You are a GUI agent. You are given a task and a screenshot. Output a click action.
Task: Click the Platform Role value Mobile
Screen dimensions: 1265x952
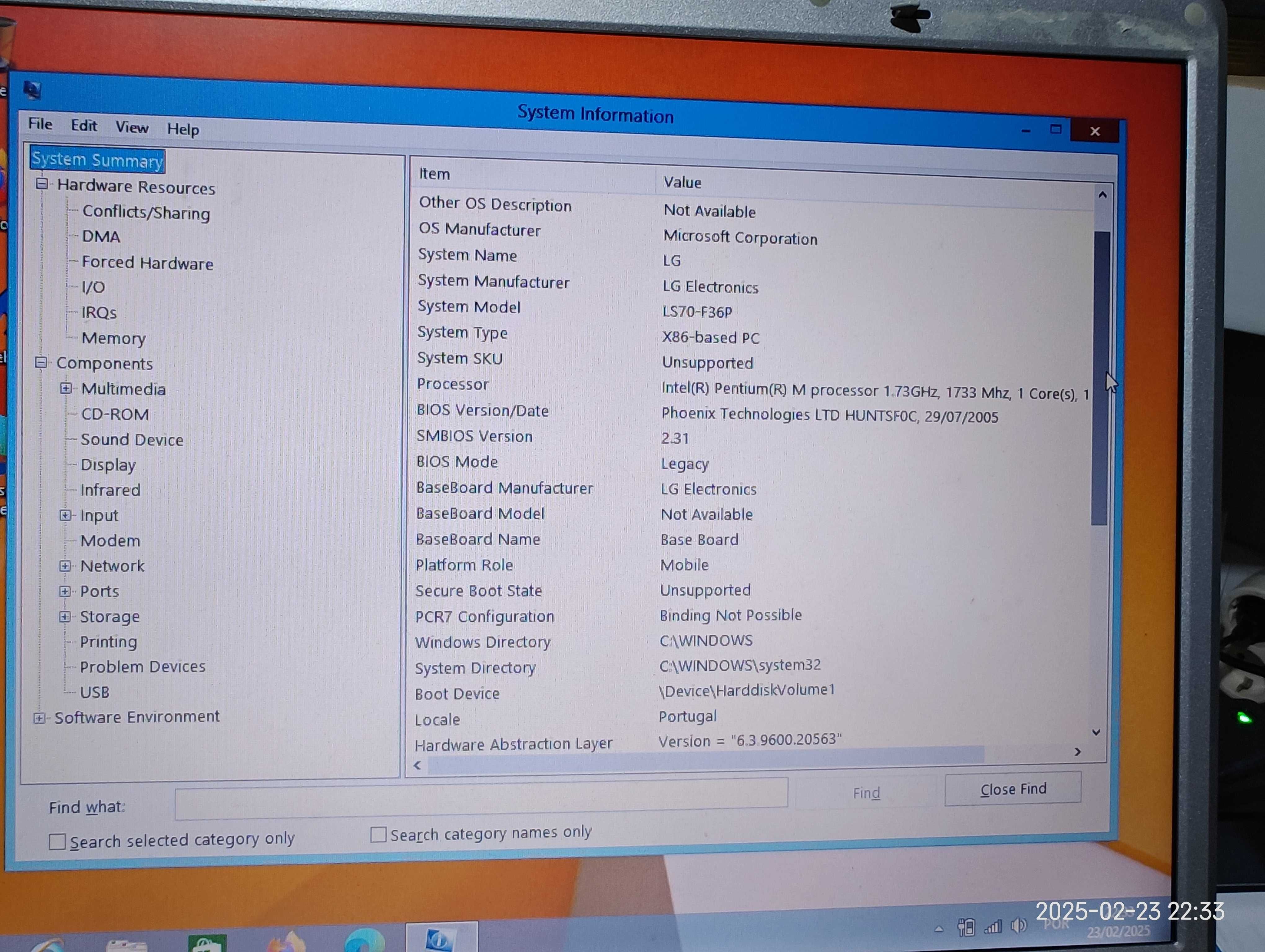point(685,565)
